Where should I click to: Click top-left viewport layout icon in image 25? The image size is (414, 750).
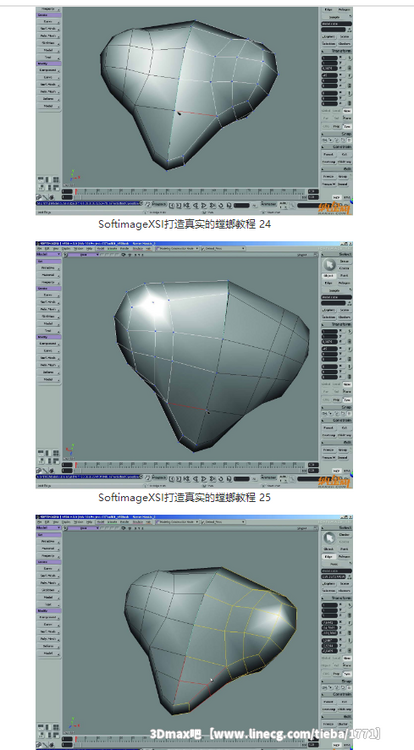41,452
